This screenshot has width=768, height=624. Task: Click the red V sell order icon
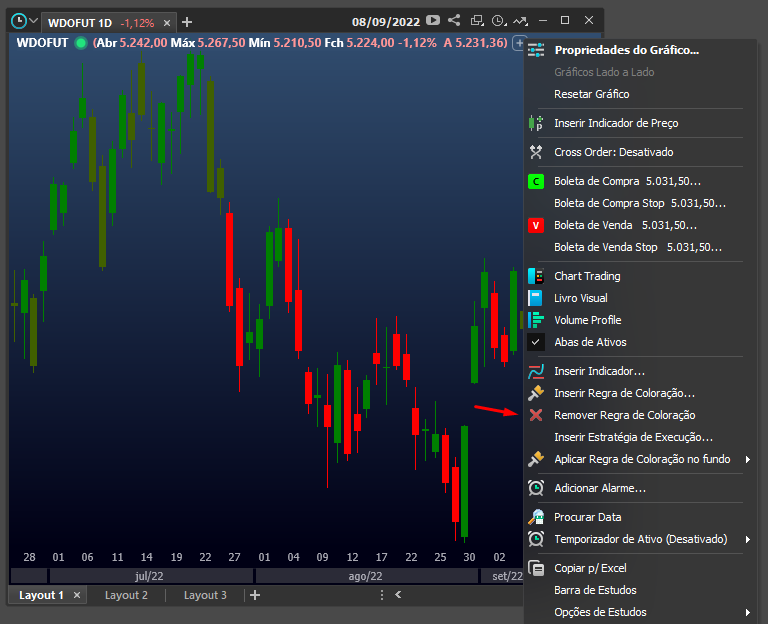pyautogui.click(x=536, y=225)
